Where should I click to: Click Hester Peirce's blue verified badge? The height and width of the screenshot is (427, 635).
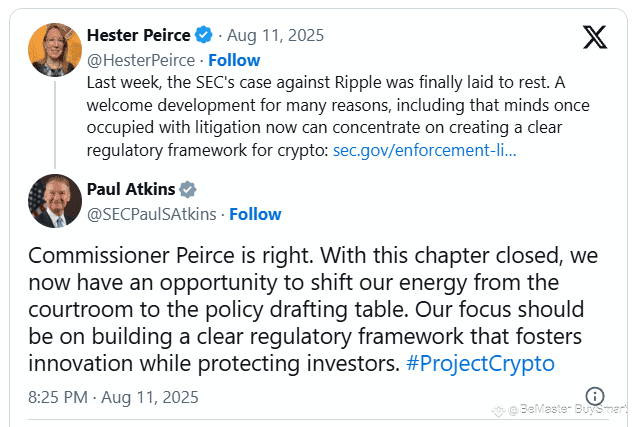click(x=204, y=35)
